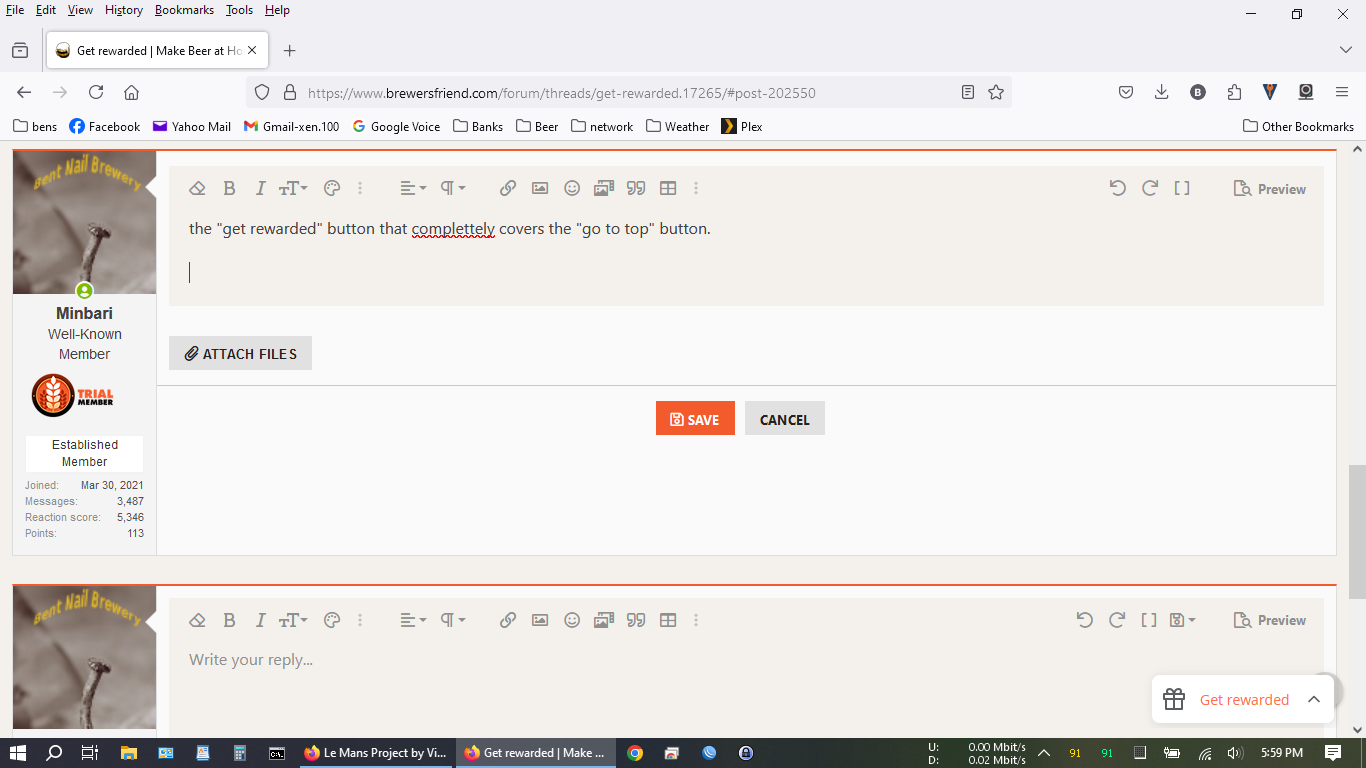1366x768 pixels.
Task: Expand paragraph format dropdown in top editor
Action: point(453,188)
